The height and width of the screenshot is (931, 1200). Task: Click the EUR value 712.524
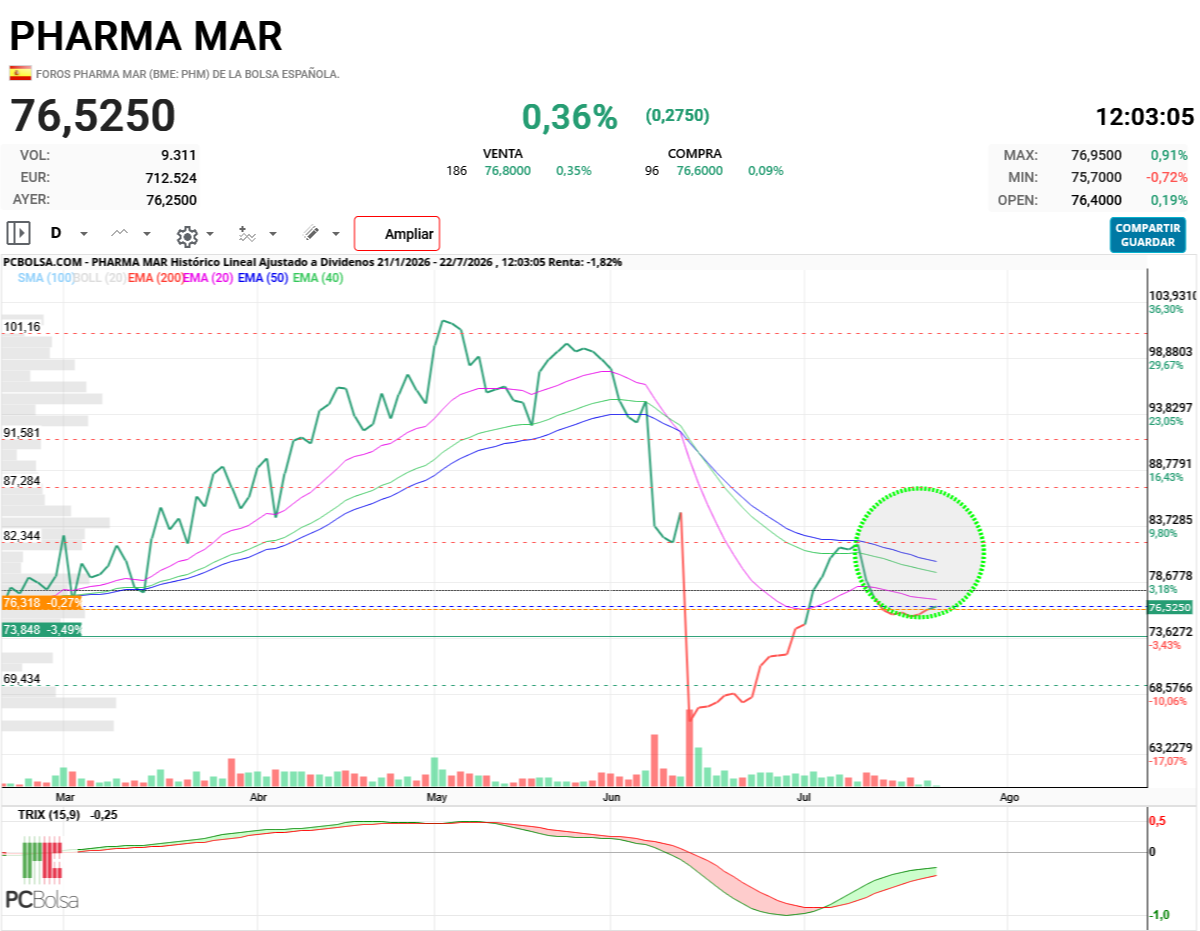coord(171,177)
